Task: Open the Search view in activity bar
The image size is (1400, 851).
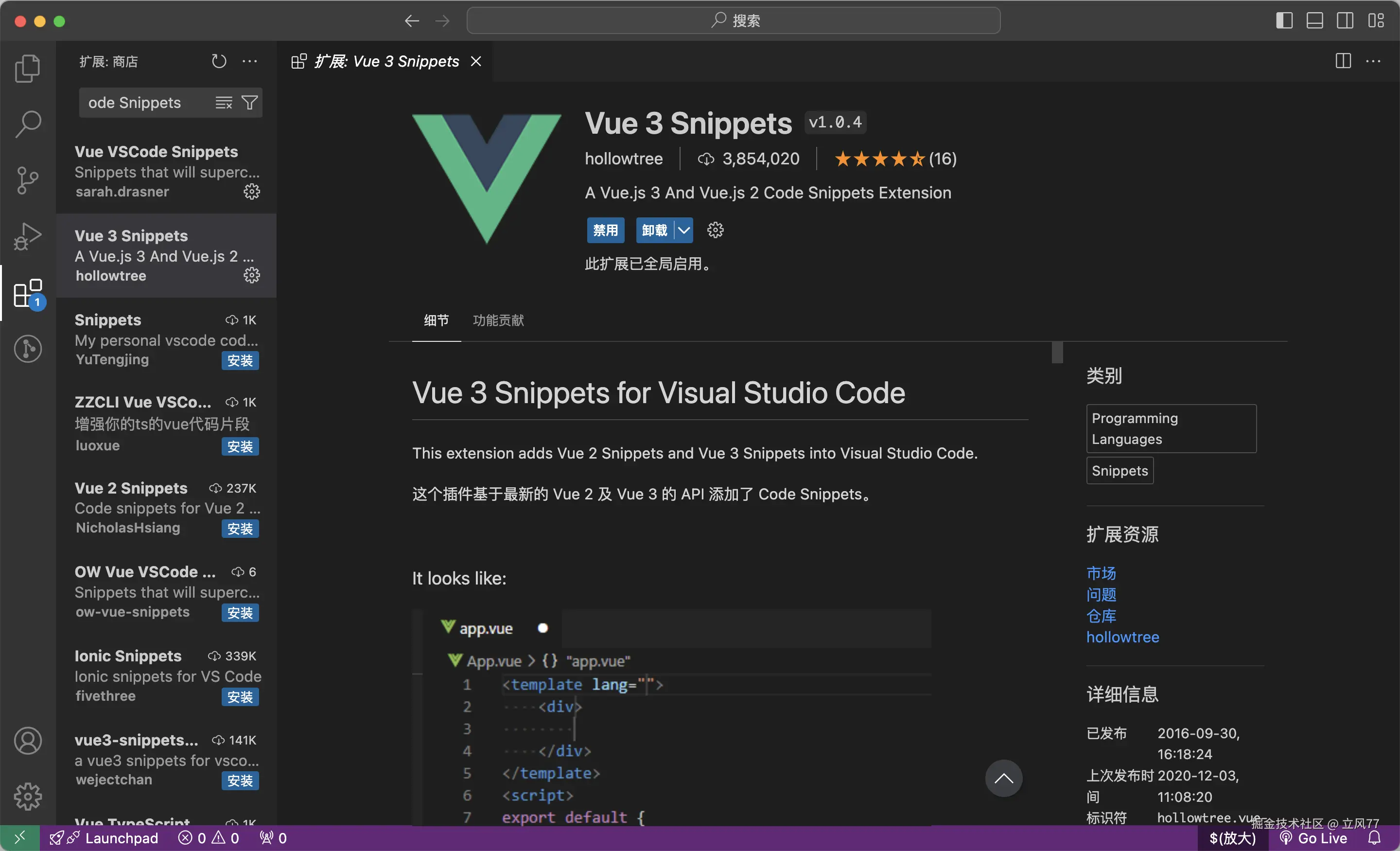Action: (27, 124)
